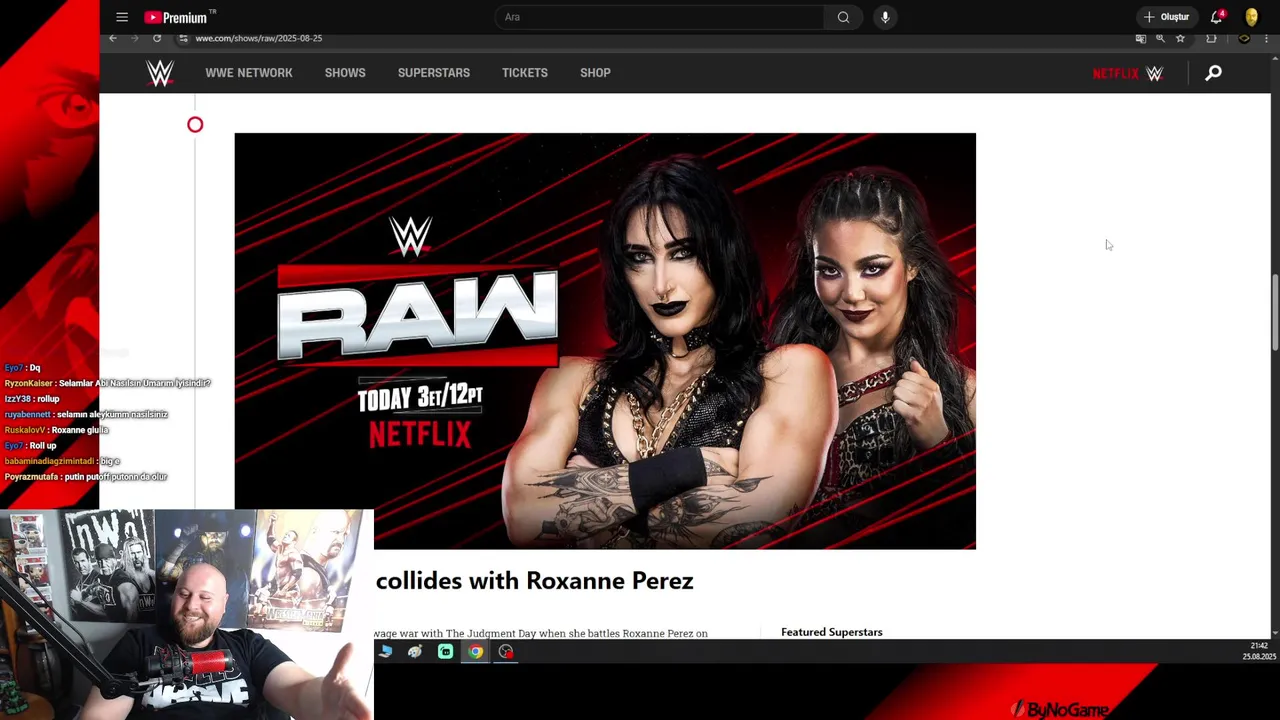
Task: Reload the wwe.com page
Action: 157,38
